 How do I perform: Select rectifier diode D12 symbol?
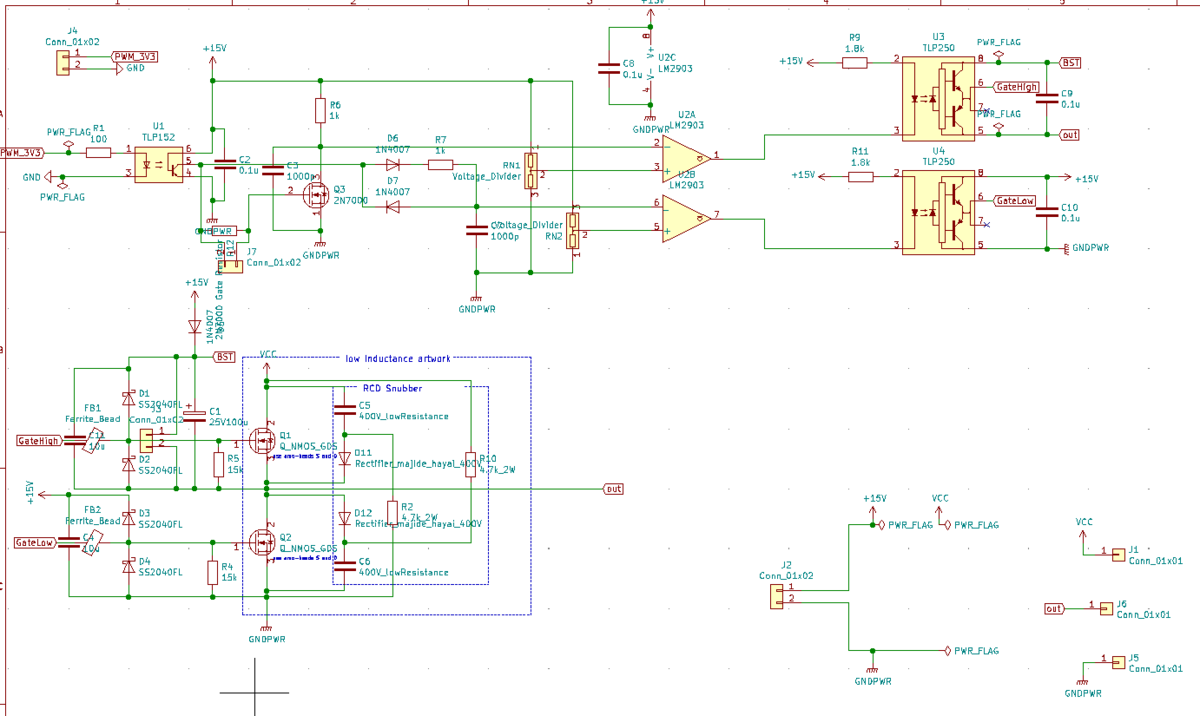[343, 518]
